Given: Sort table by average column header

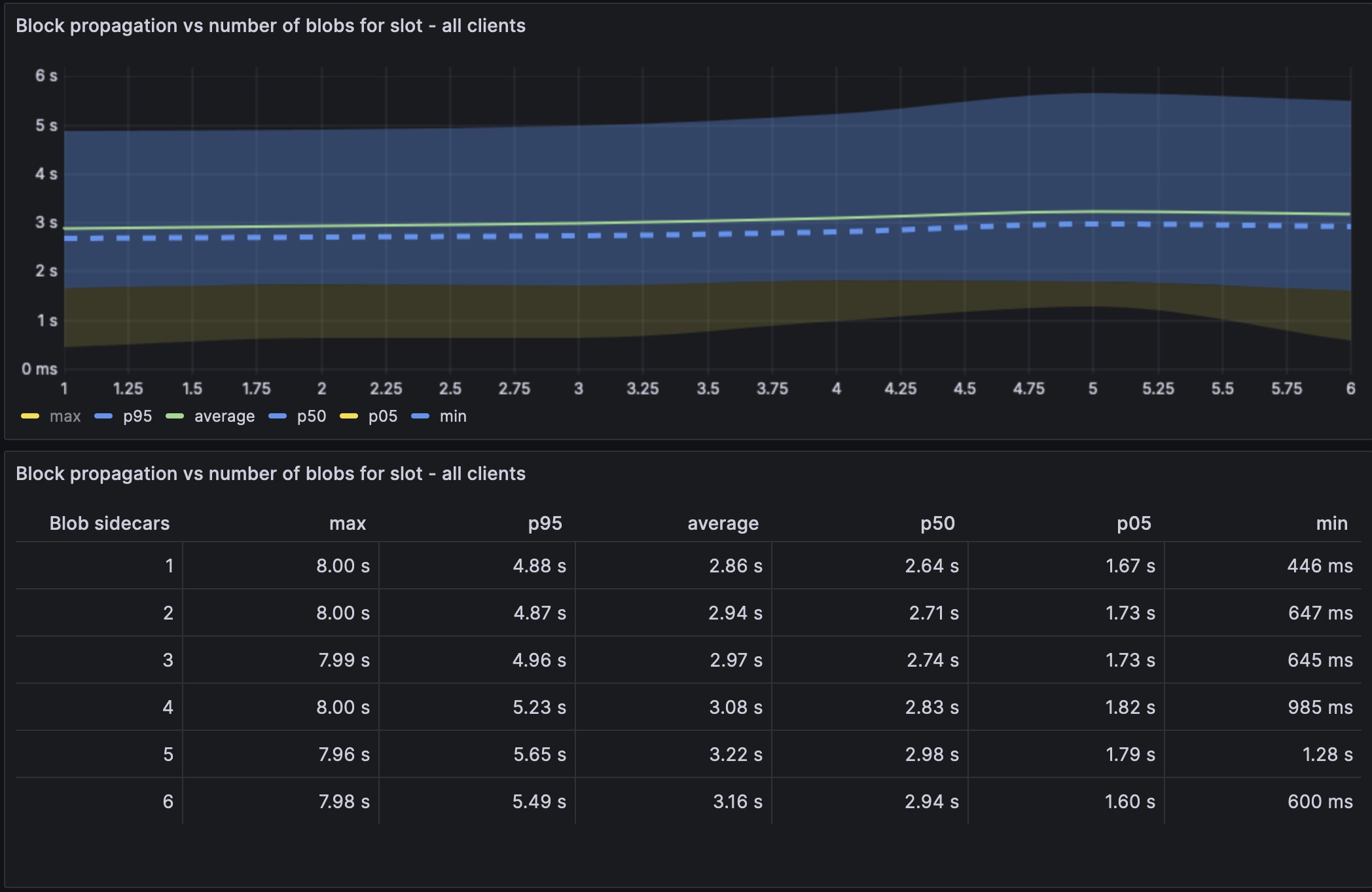Looking at the screenshot, I should (723, 523).
